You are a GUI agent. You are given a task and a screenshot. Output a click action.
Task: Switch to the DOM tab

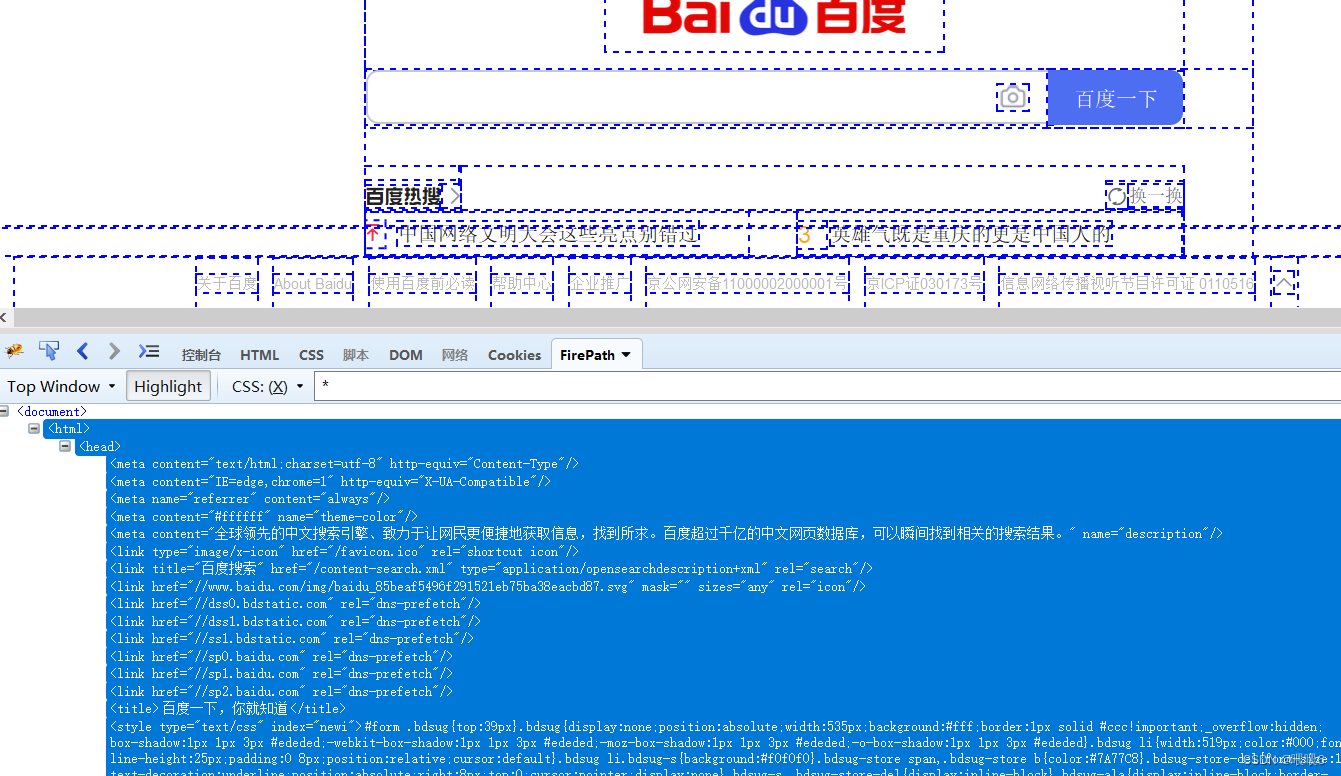[x=406, y=355]
